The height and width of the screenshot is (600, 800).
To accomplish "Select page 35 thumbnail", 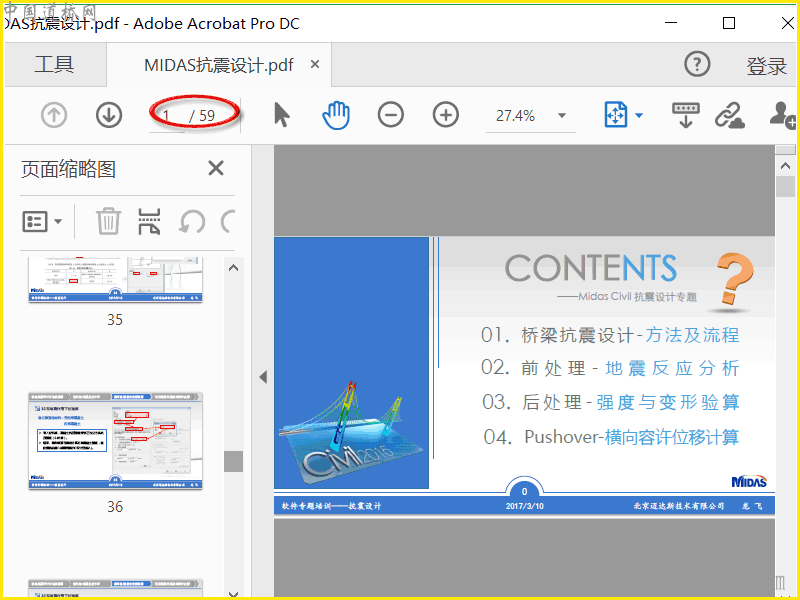I will (115, 280).
